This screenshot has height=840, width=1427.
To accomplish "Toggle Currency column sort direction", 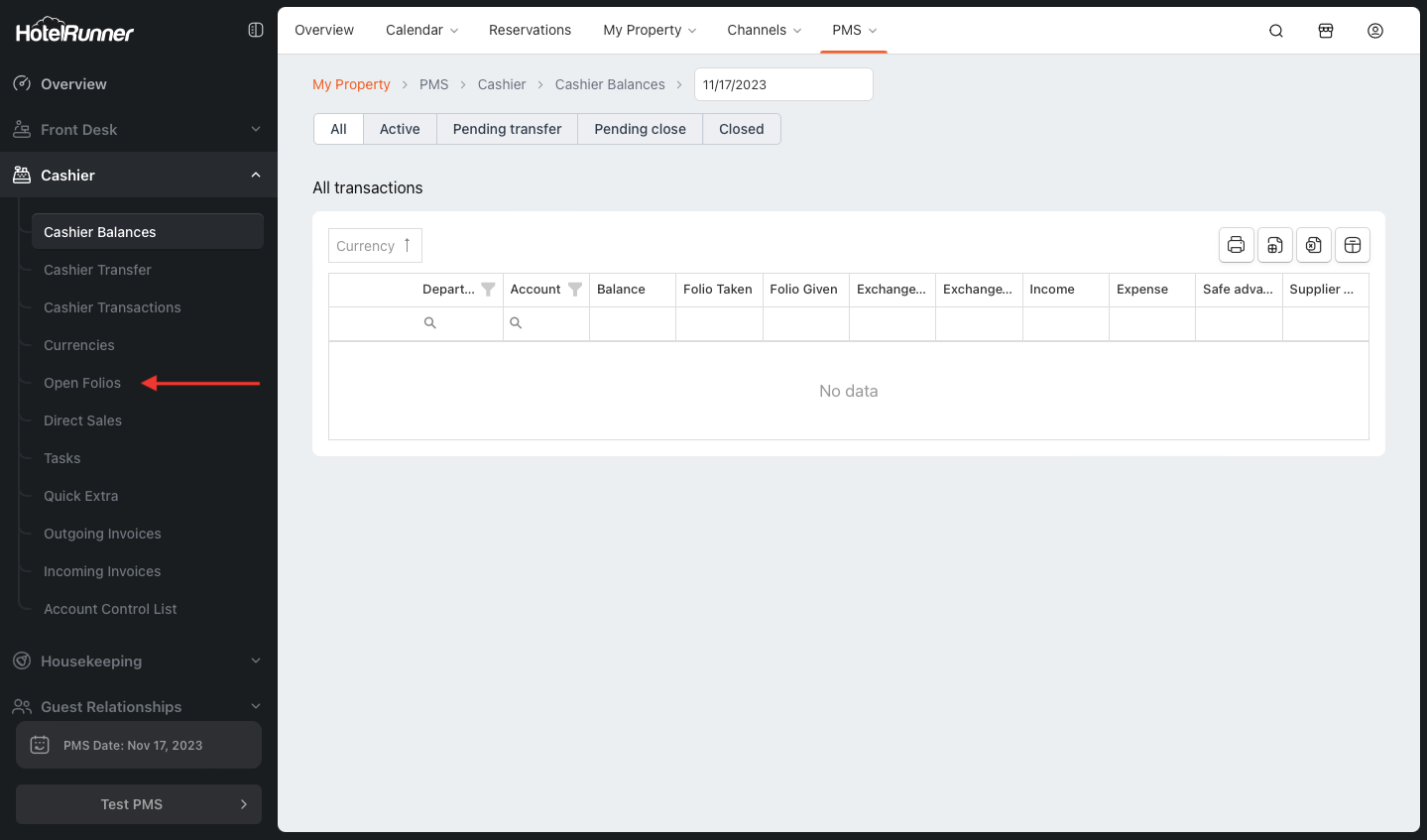I will tap(407, 245).
